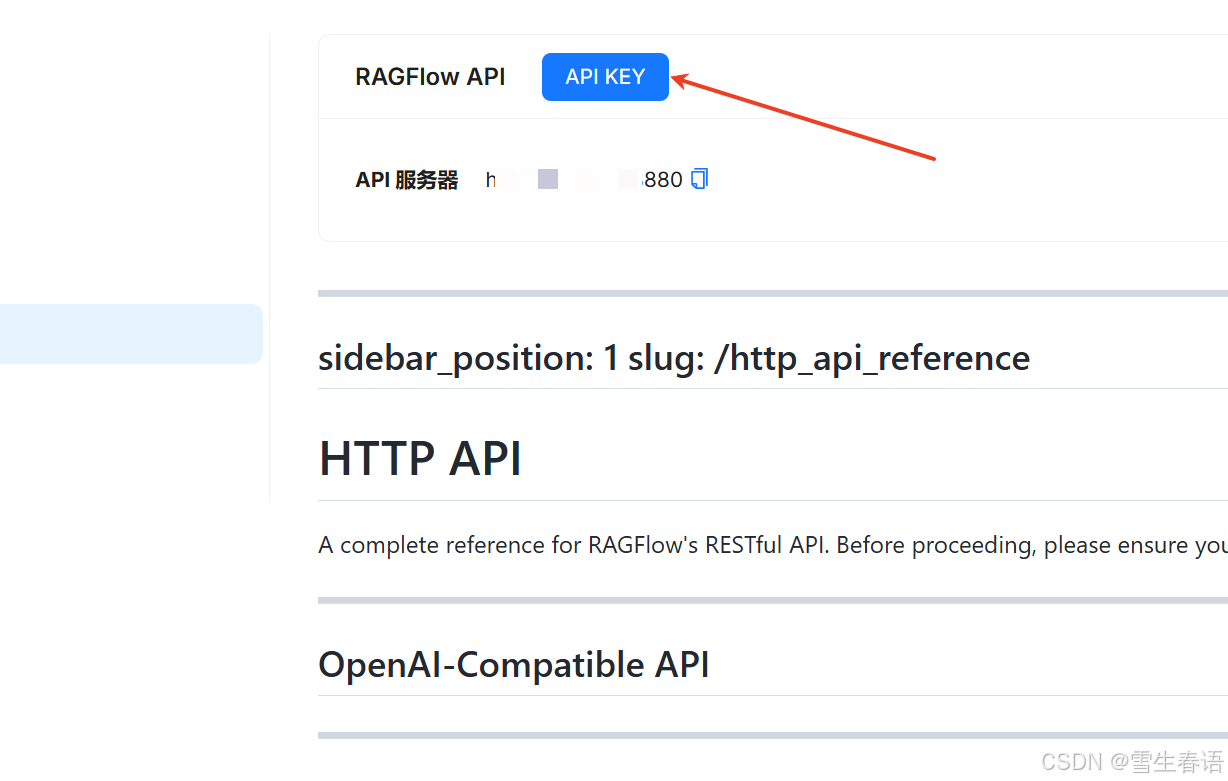Click the highlighted sidebar navigation item

(x=130, y=333)
